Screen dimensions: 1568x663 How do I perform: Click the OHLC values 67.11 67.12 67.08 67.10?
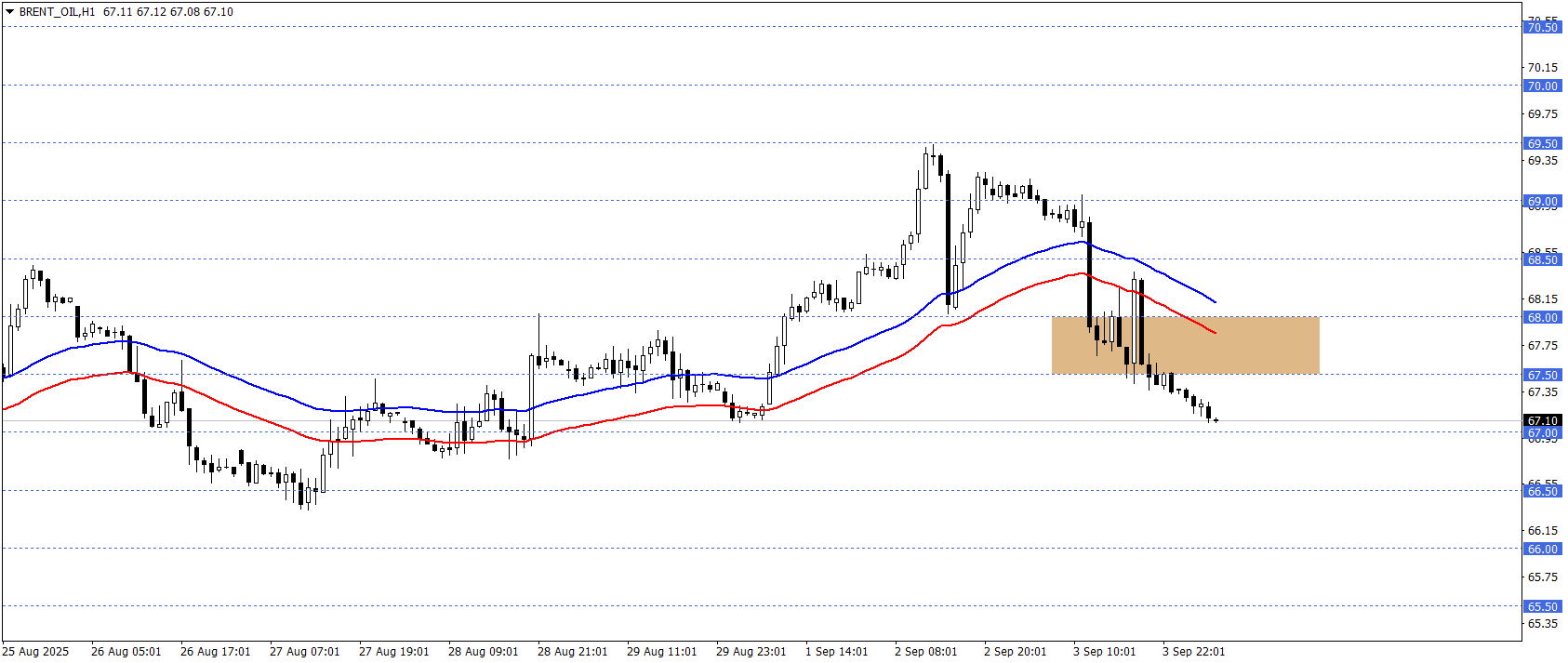[168, 12]
